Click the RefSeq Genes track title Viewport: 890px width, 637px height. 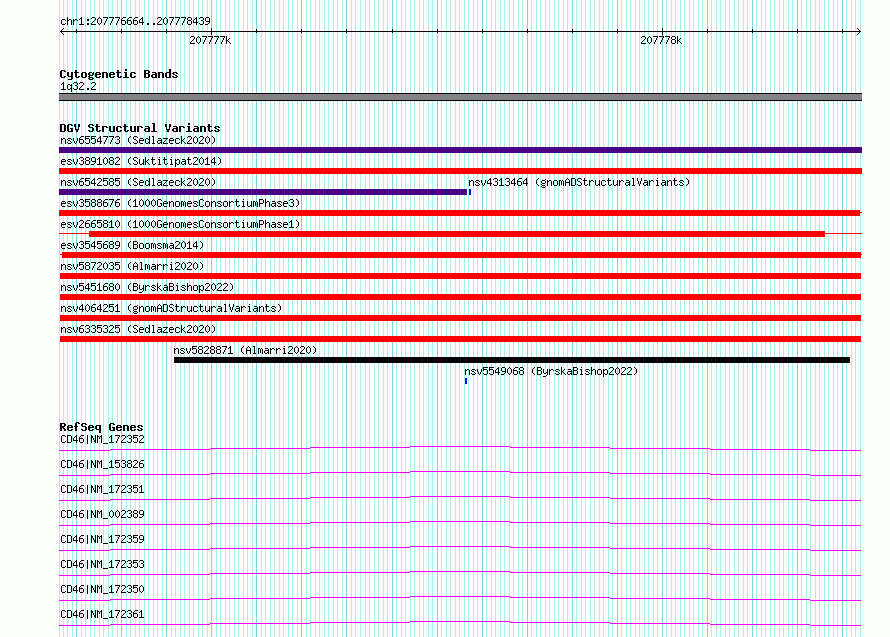click(101, 427)
